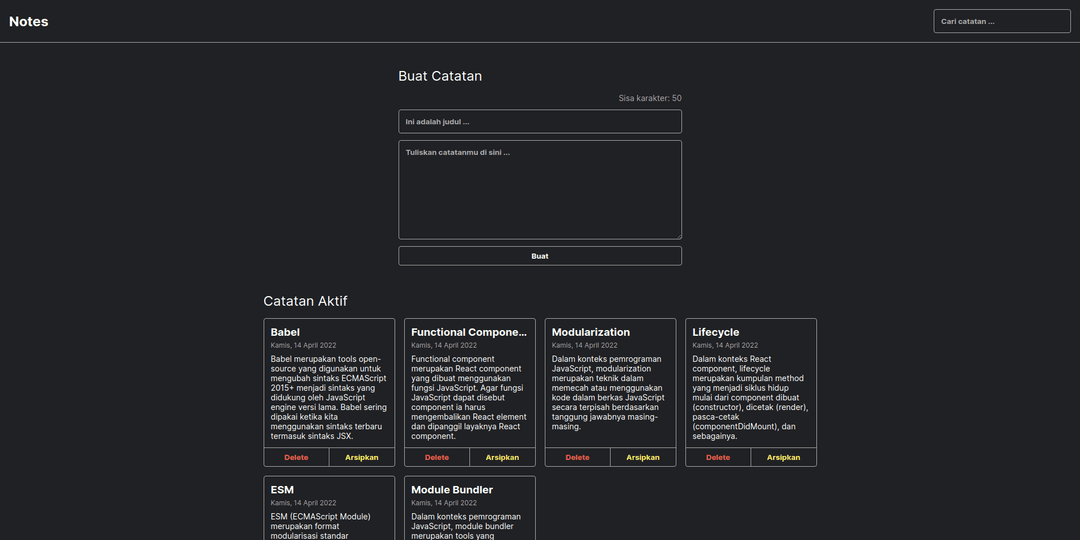
Task: Delete the Babel note
Action: (x=296, y=457)
